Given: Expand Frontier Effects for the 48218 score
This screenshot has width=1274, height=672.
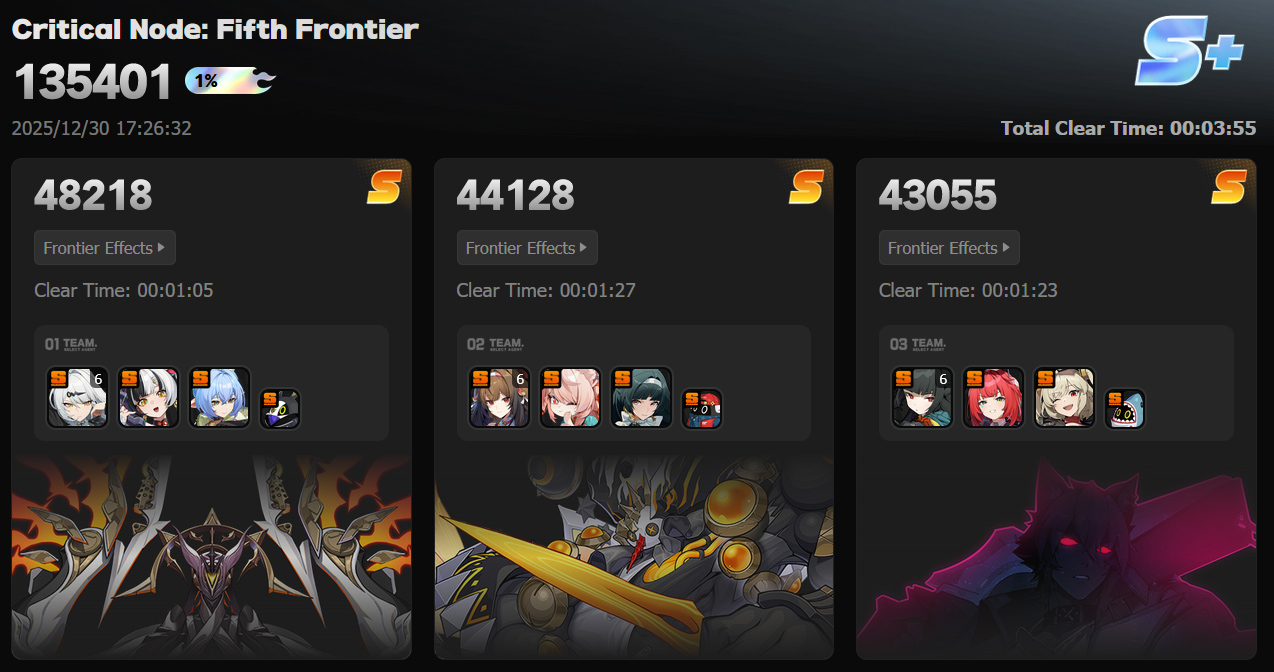Looking at the screenshot, I should [105, 248].
